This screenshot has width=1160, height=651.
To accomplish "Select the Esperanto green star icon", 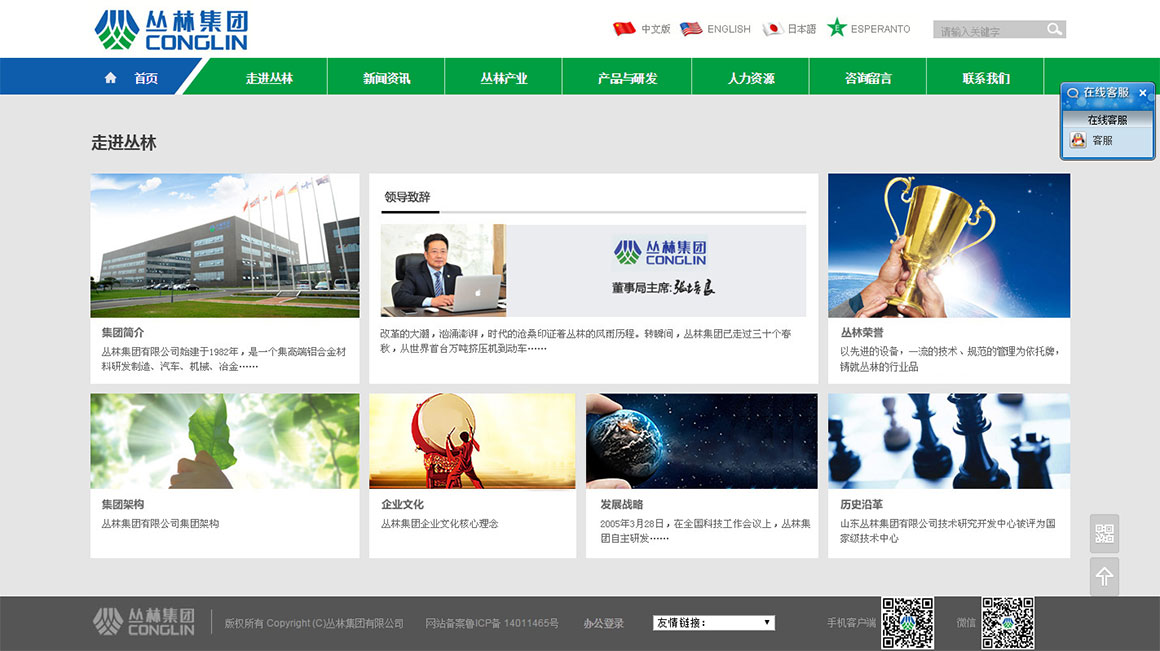I will [837, 29].
